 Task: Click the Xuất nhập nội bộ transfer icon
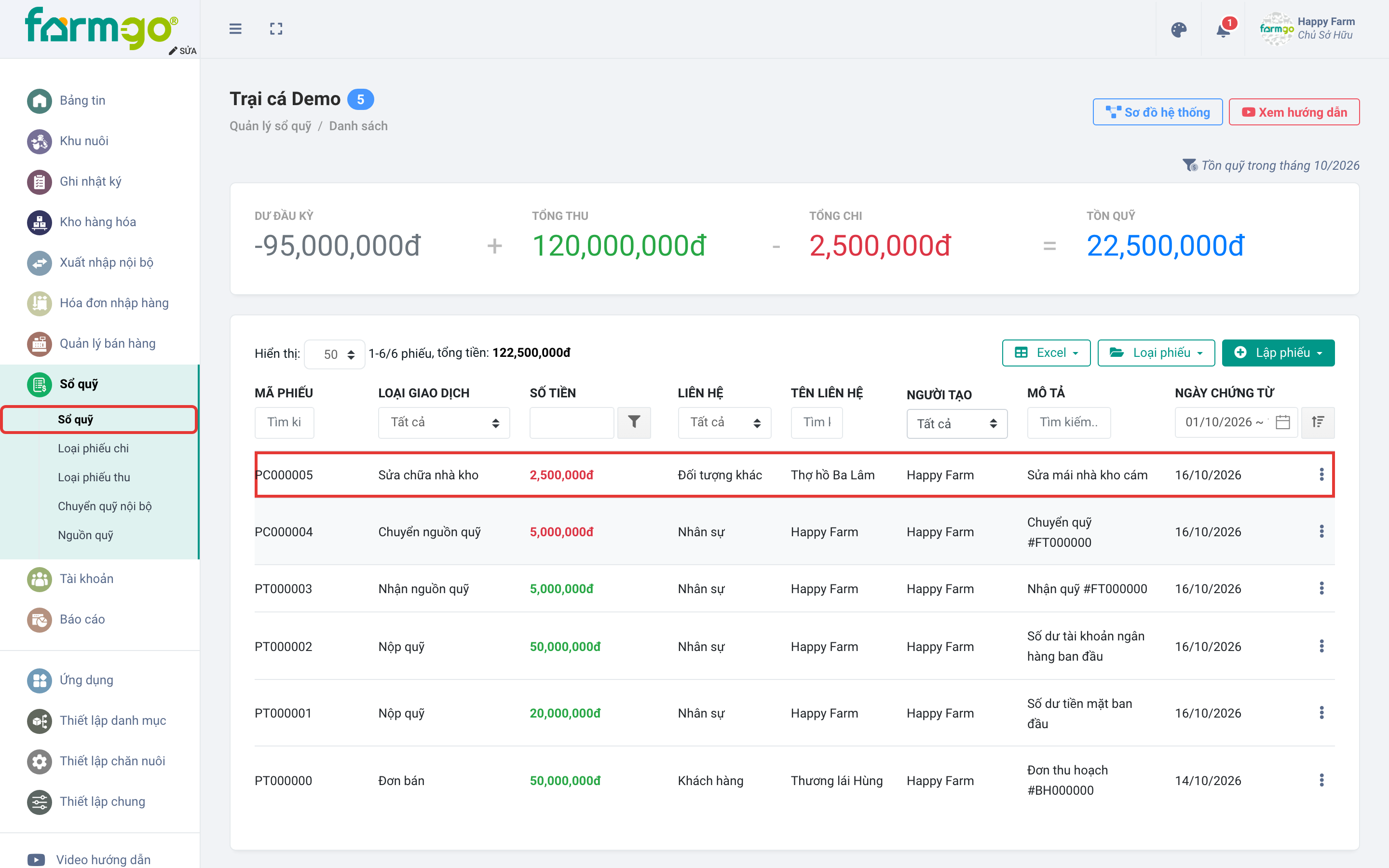[x=39, y=263]
